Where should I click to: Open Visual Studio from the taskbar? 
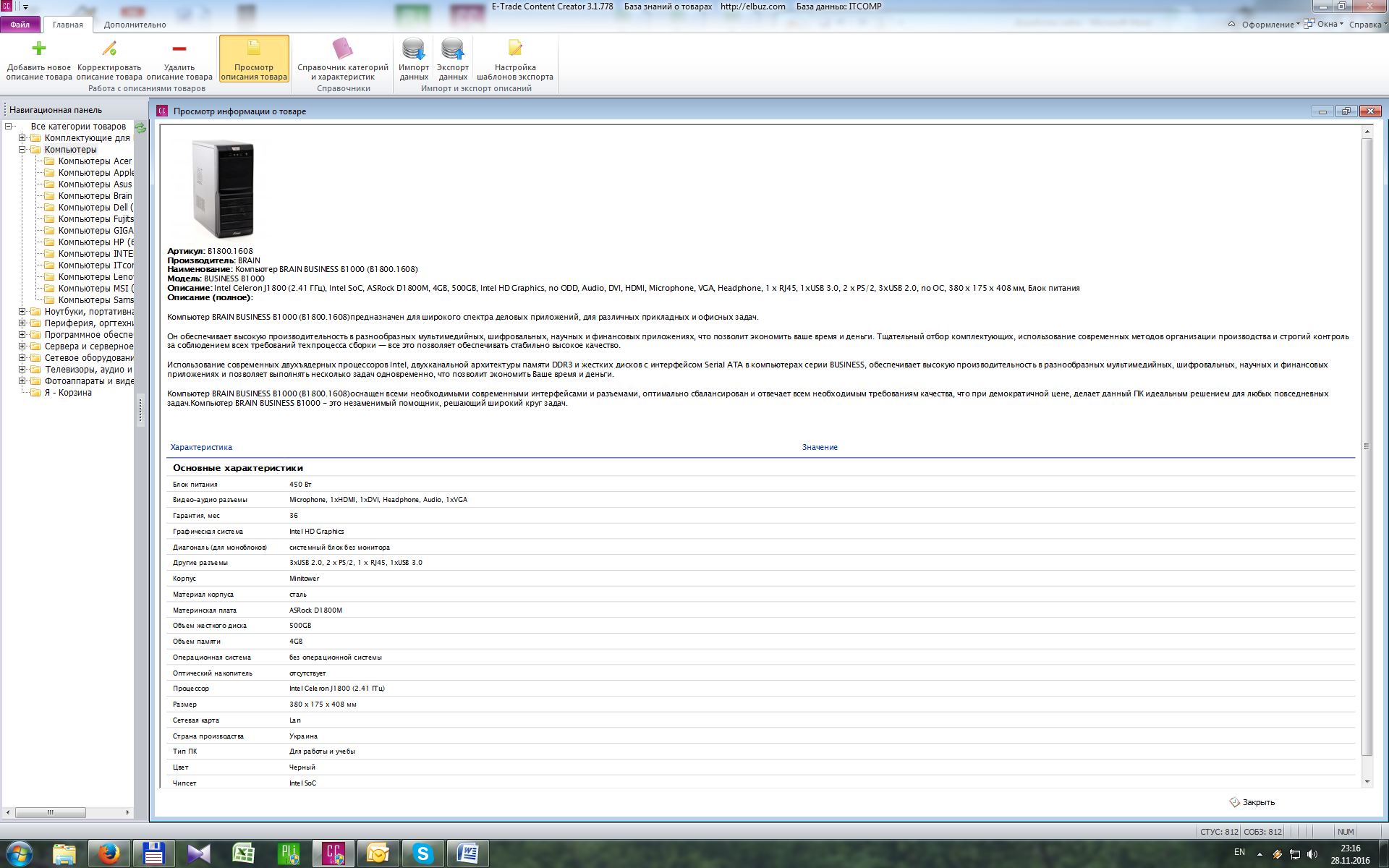199,854
